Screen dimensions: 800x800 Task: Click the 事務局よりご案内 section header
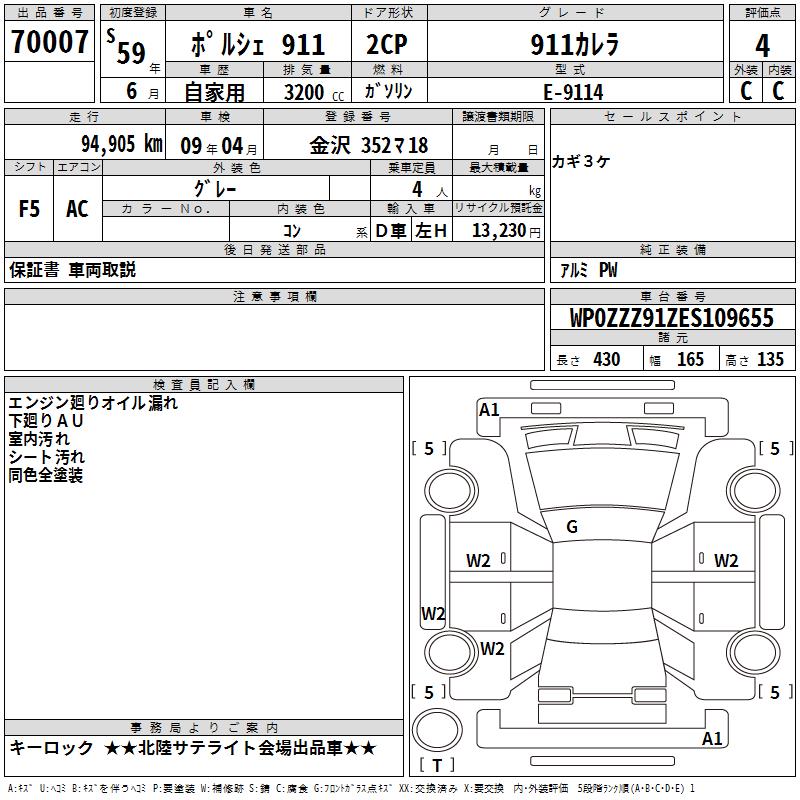pyautogui.click(x=204, y=727)
